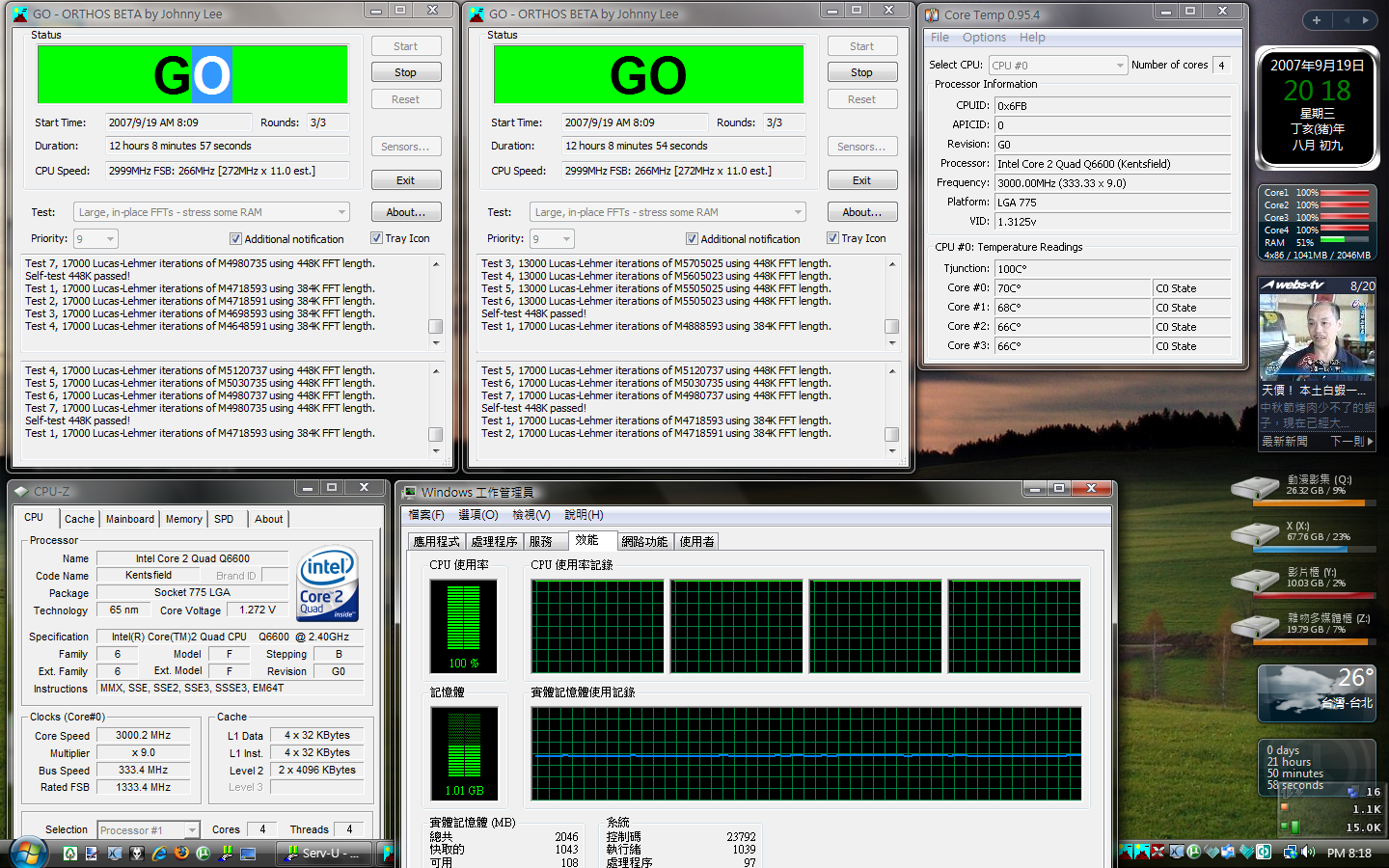Click the Core Temp title bar icon
The image size is (1389, 868).
(932, 14)
